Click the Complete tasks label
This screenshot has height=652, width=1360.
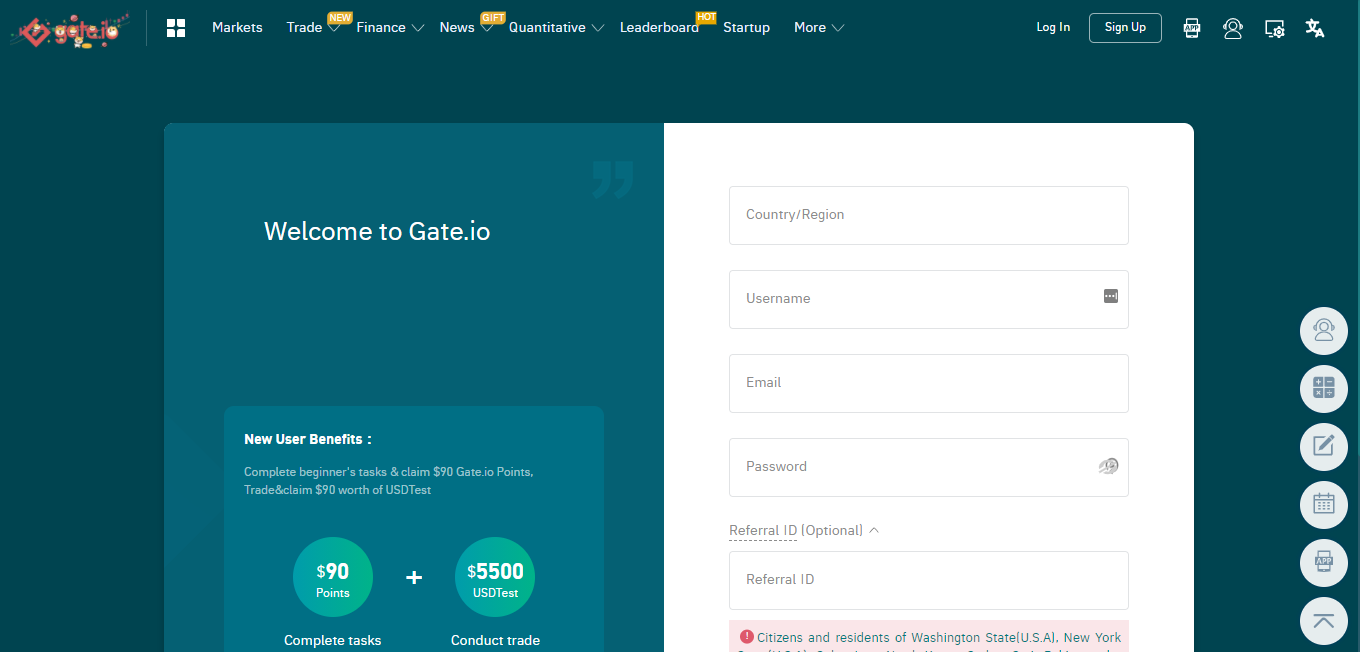[x=333, y=640]
